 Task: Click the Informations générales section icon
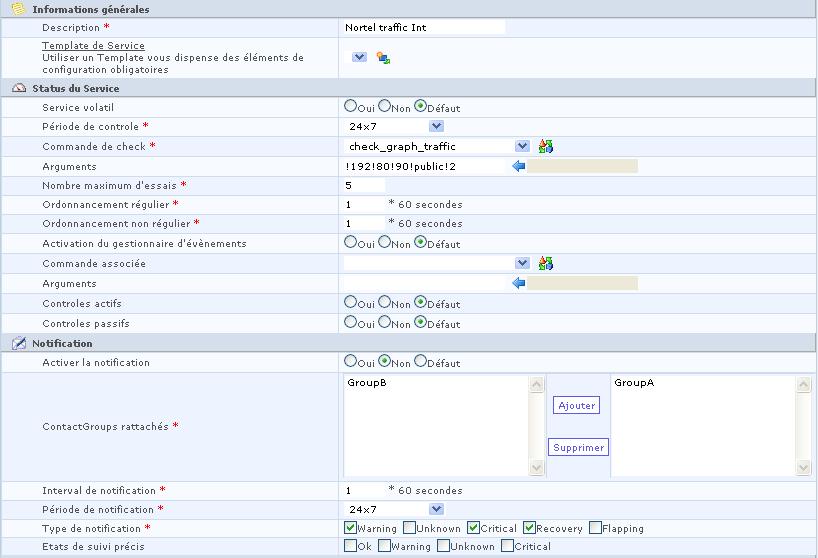pos(18,9)
